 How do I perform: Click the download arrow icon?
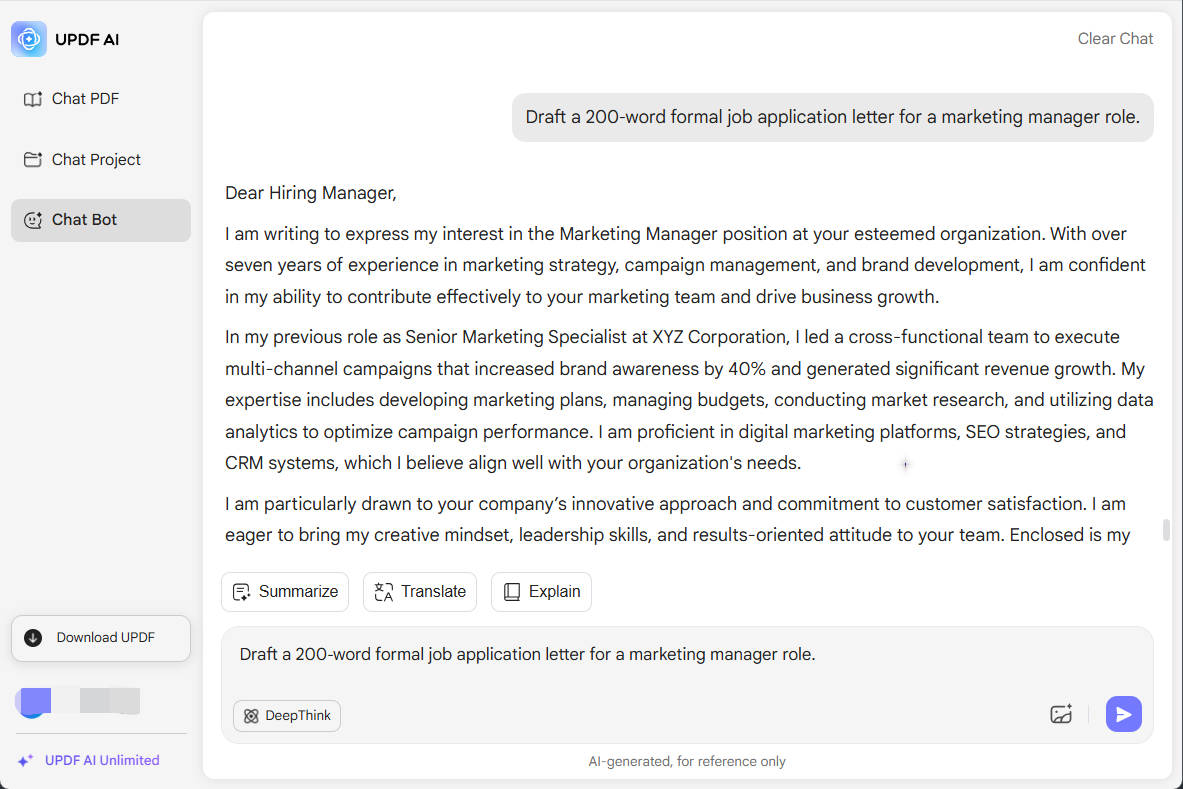click(x=33, y=638)
